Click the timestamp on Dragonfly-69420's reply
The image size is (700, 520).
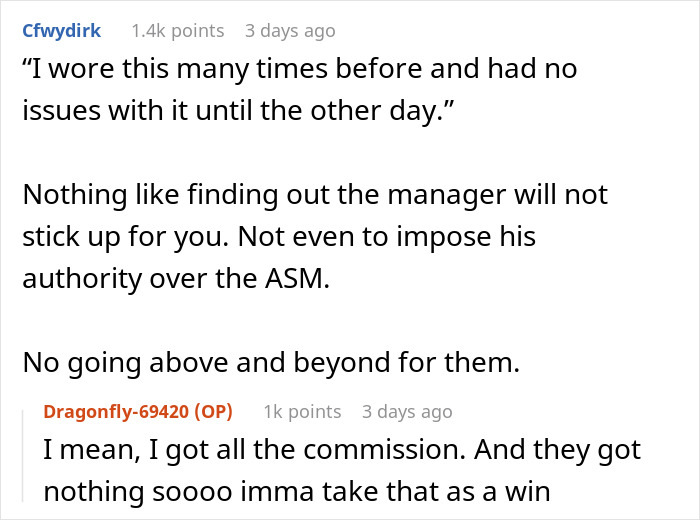(x=407, y=412)
